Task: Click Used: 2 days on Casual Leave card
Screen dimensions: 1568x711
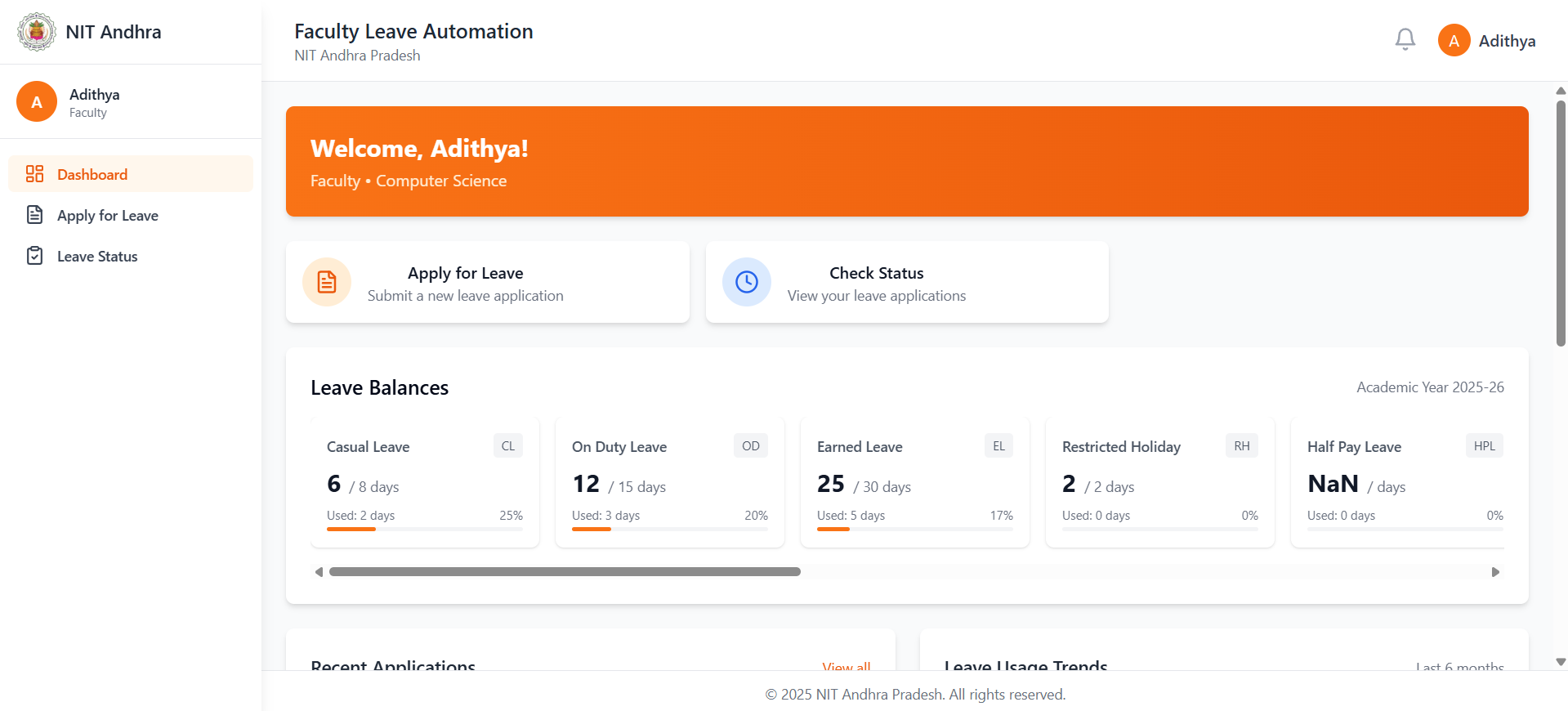Action: tap(360, 516)
